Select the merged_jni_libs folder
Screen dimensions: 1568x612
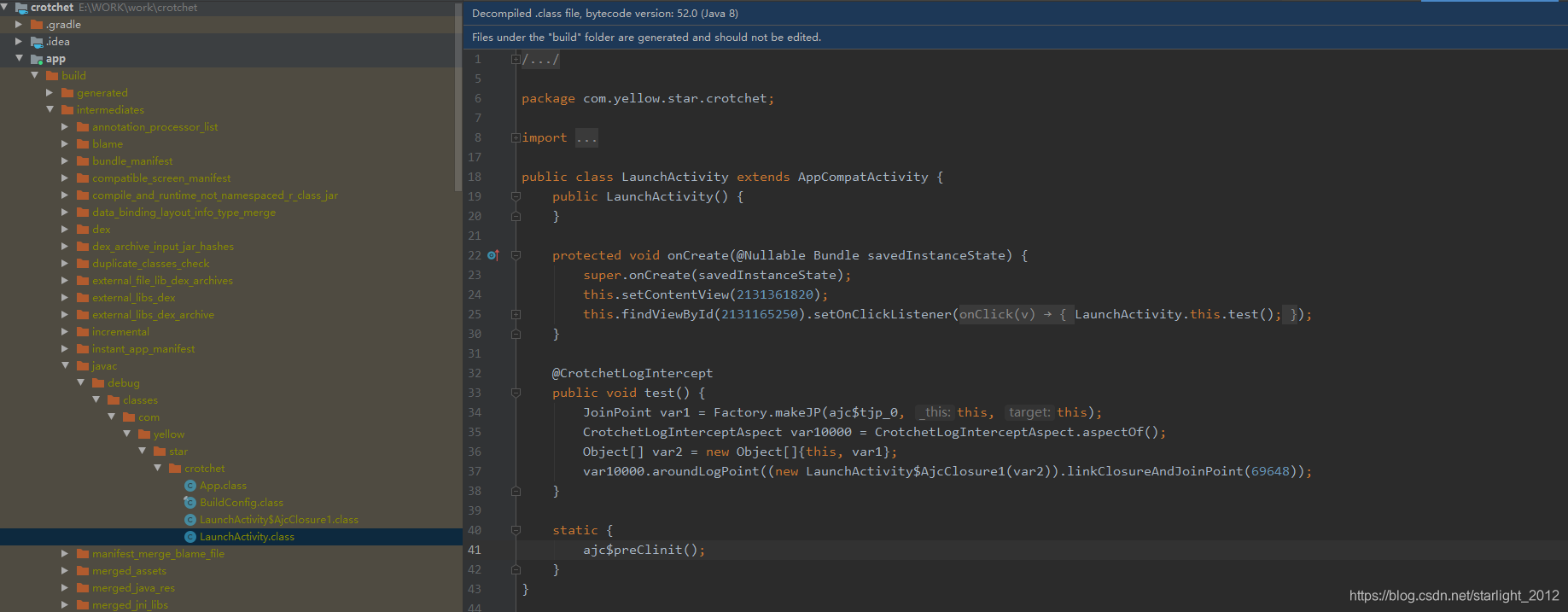click(x=130, y=605)
